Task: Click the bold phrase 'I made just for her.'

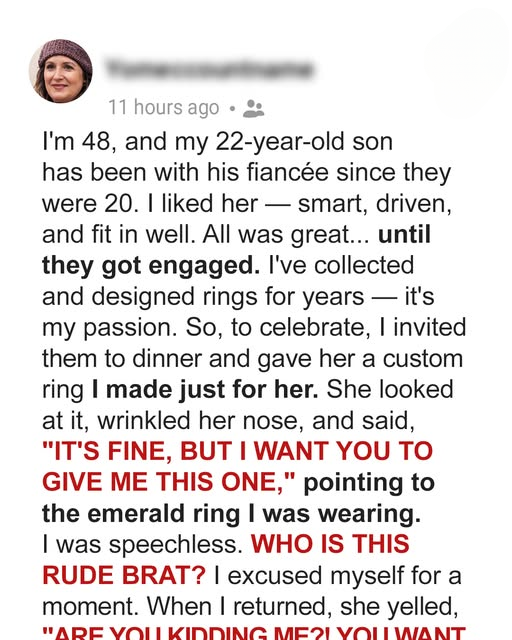Action: pos(205,389)
